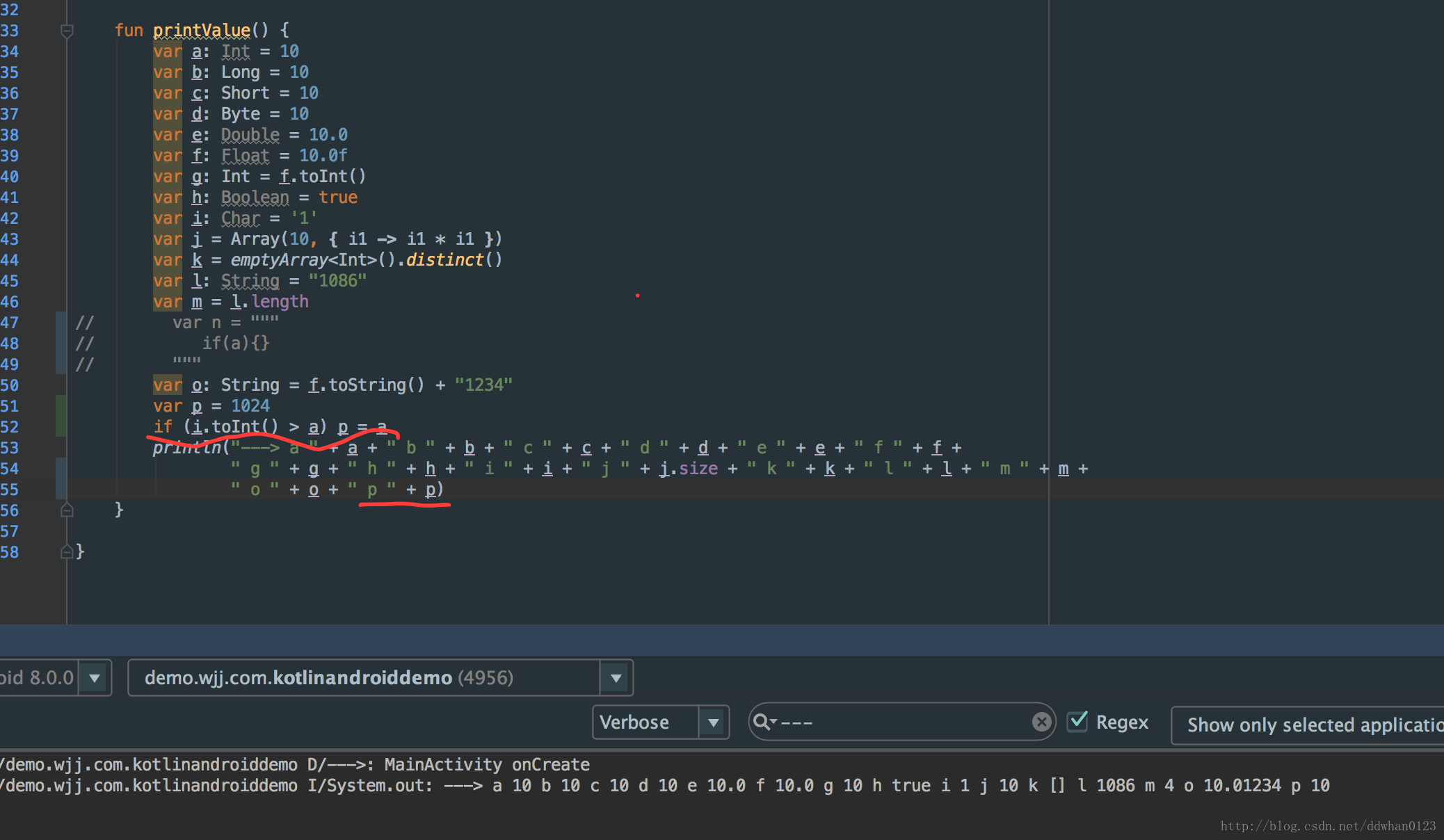Screen dimensions: 1444x840
Task: Click the 10.0f float literal
Action: click(323, 156)
